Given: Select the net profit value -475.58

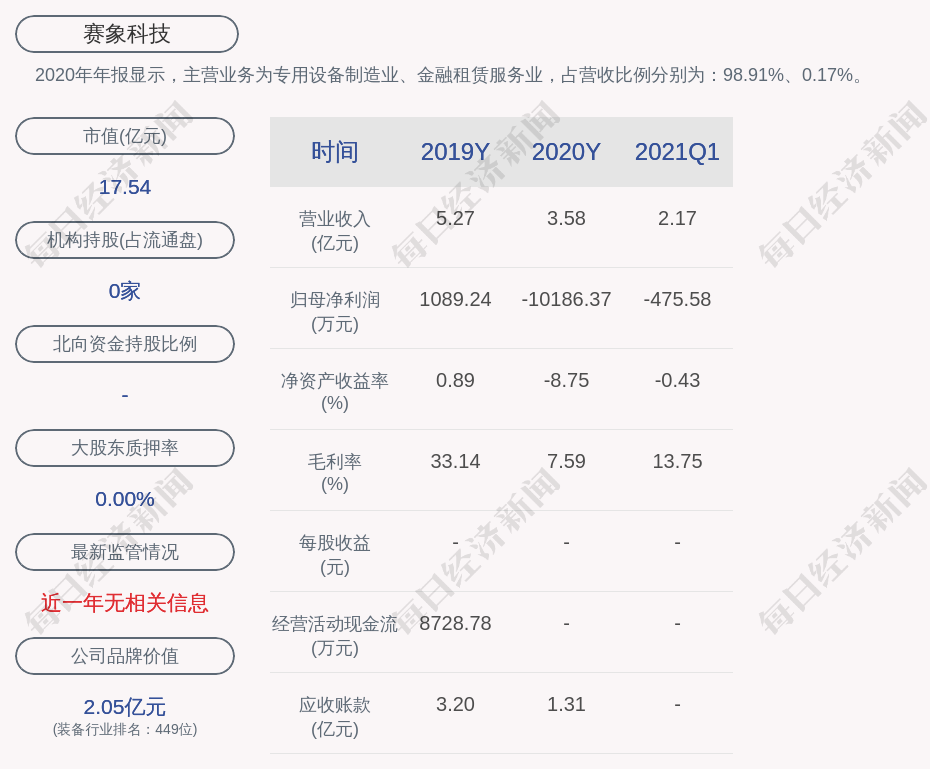Looking at the screenshot, I should click(x=677, y=299).
